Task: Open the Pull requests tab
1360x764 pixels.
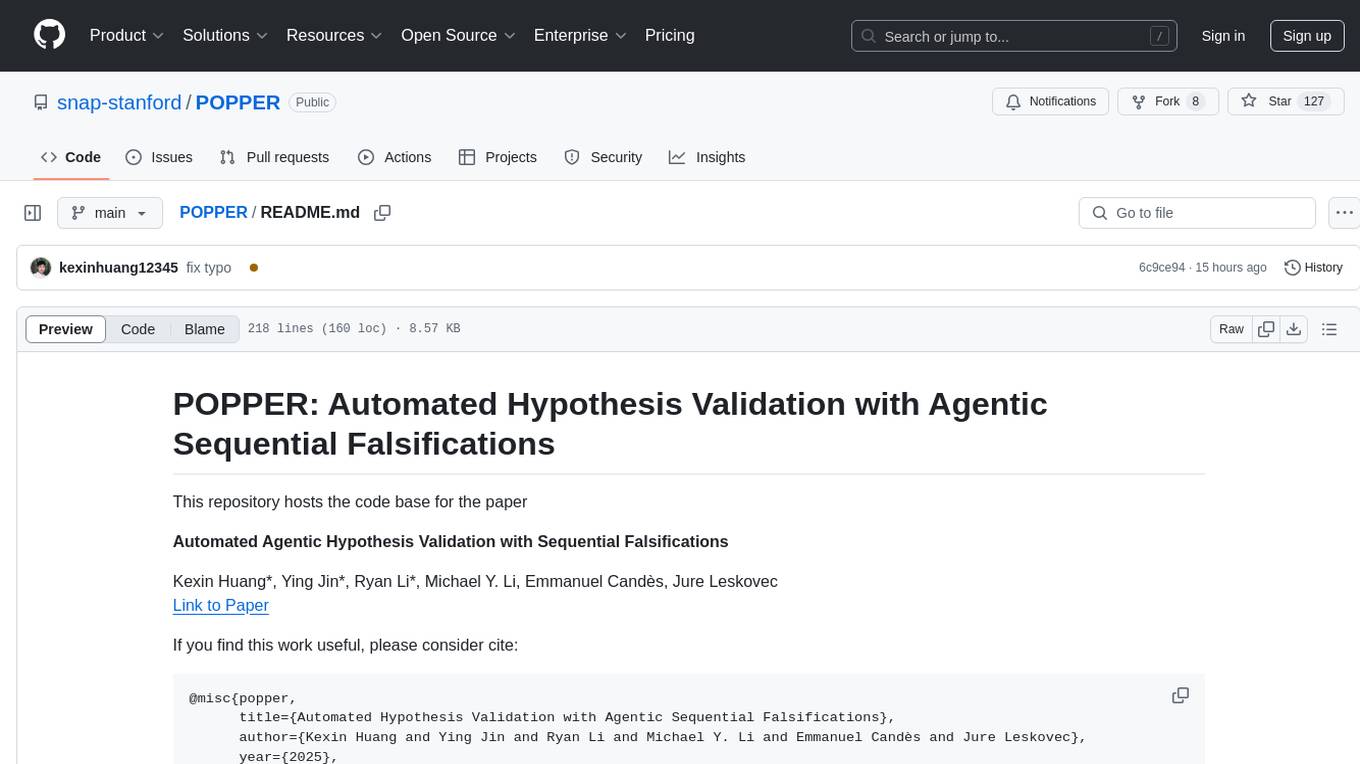Action: [274, 157]
